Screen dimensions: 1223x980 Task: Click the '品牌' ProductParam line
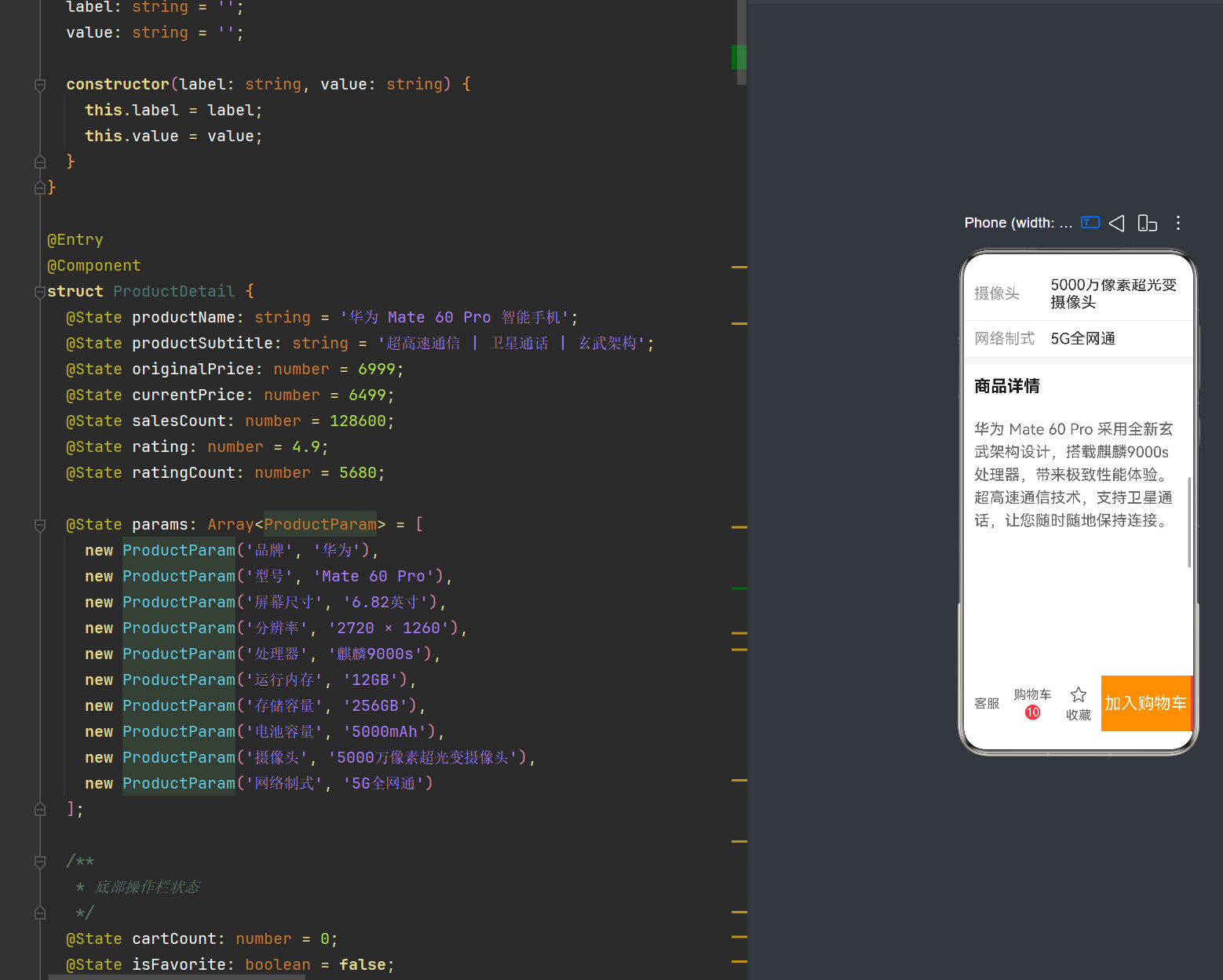click(x=232, y=551)
